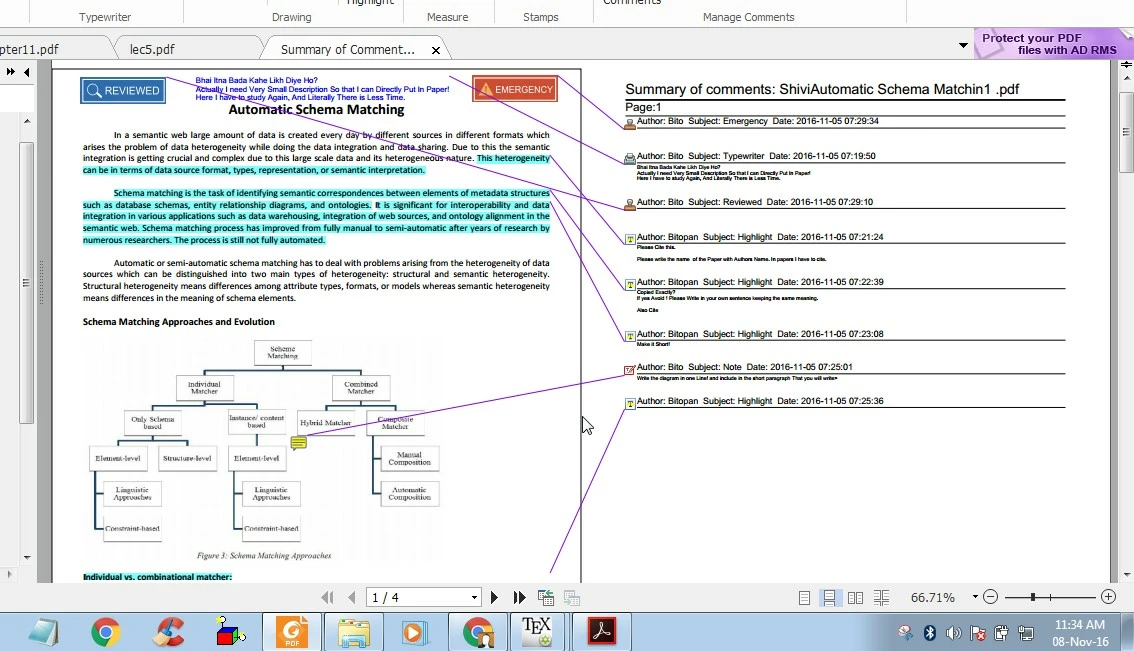Image resolution: width=1134 pixels, height=651 pixels.
Task: Jump to the last page
Action: tap(519, 597)
